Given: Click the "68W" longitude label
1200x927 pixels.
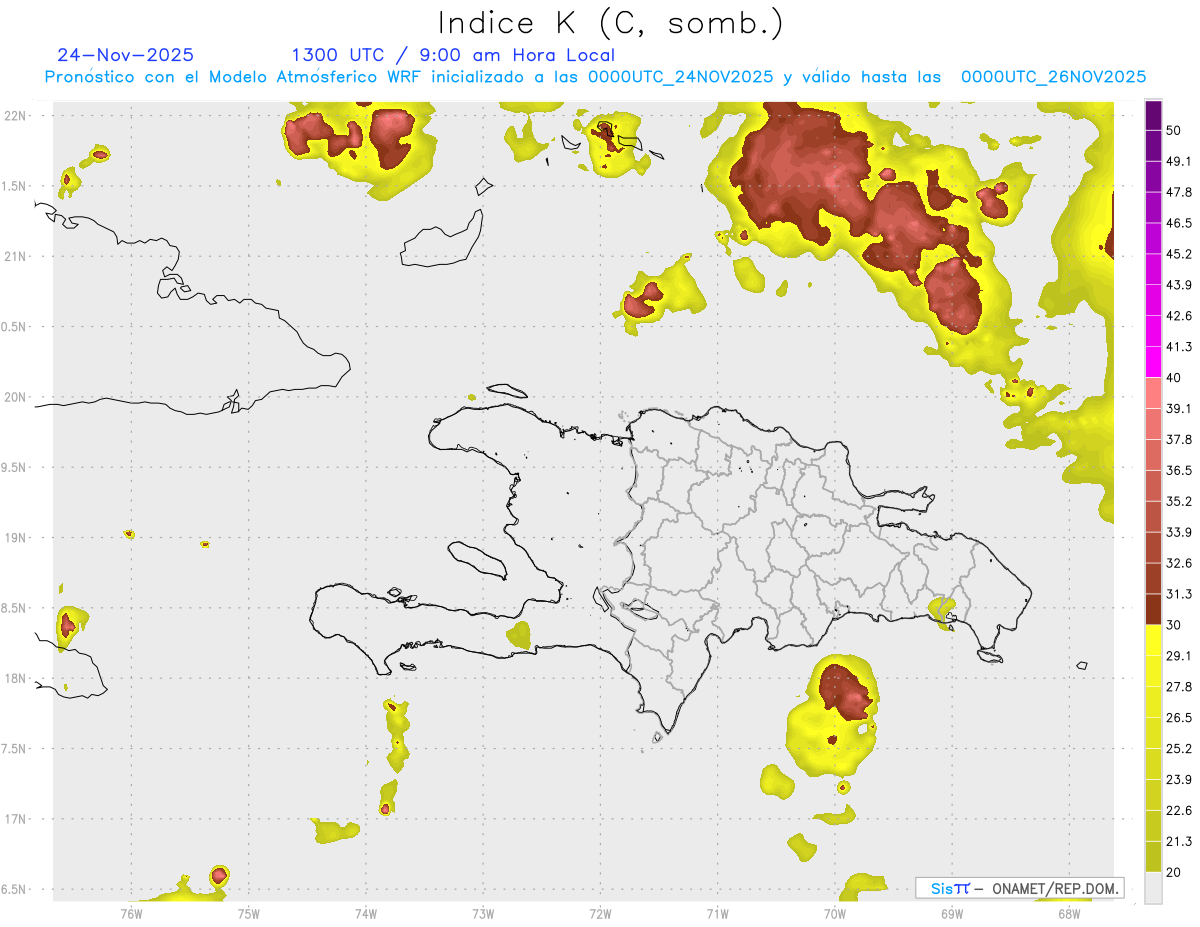Looking at the screenshot, I should (1069, 913).
